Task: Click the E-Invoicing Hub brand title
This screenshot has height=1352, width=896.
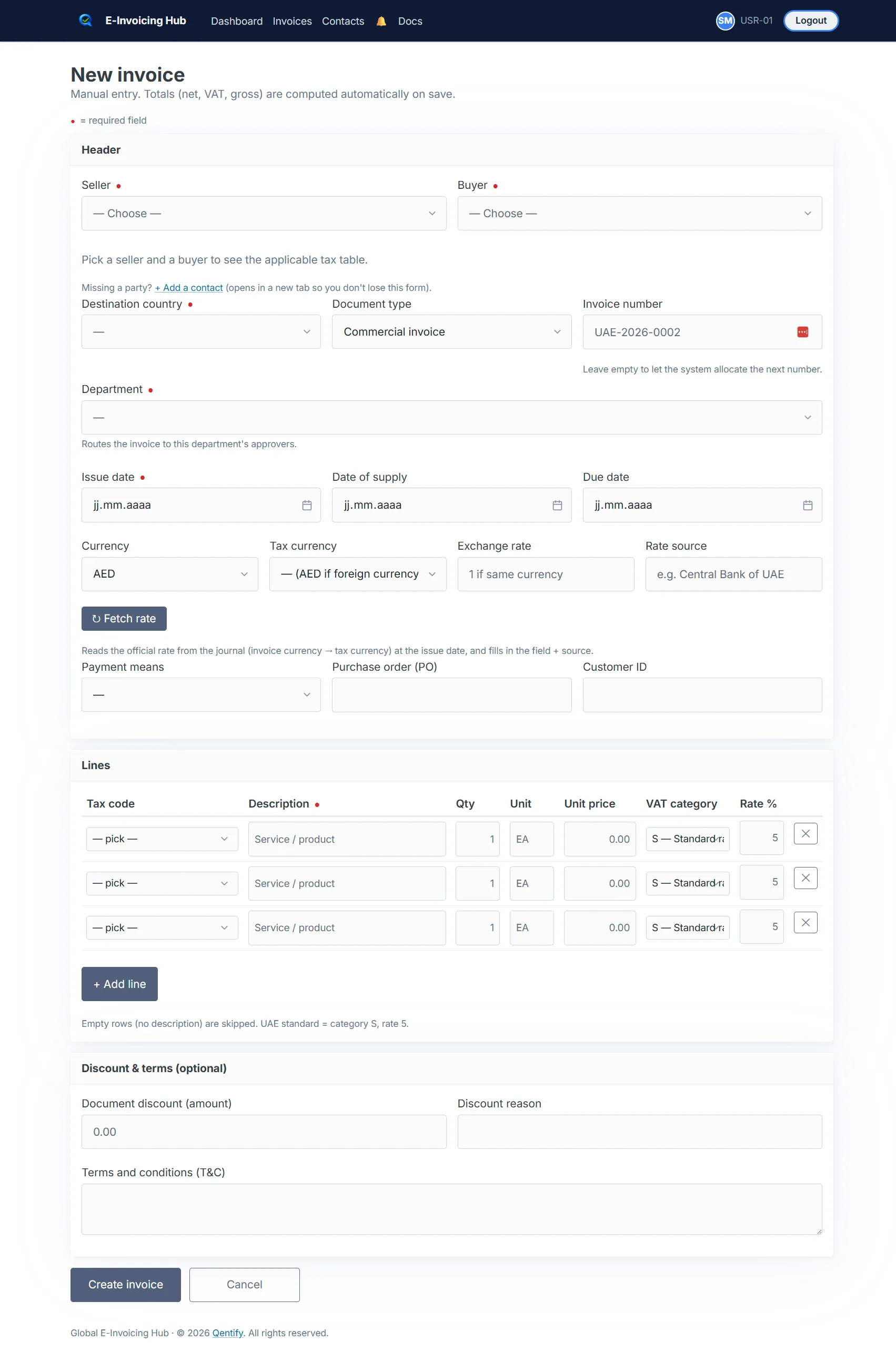Action: (x=146, y=21)
